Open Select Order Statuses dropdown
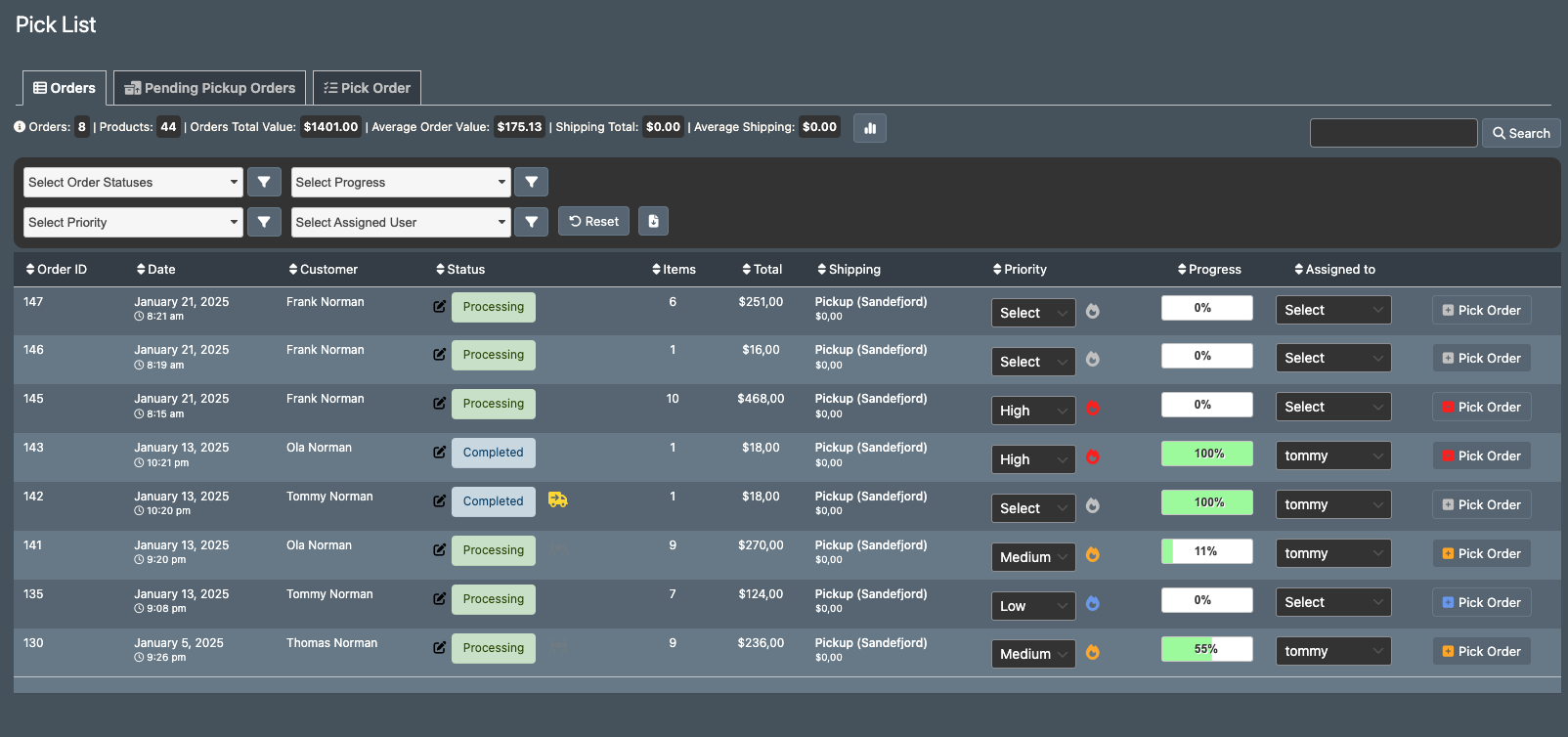 coord(133,182)
